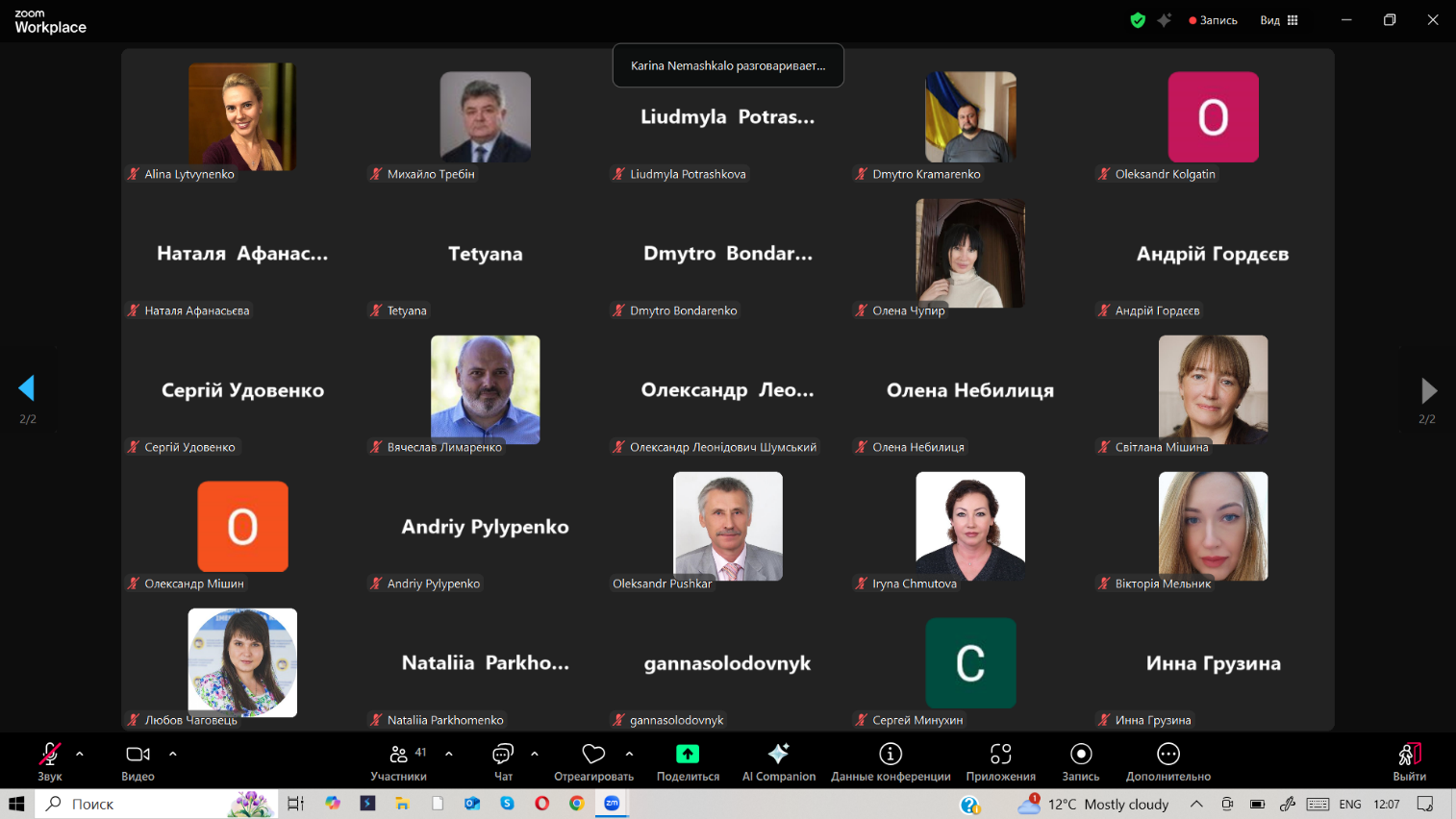Open the Отреагировать reactions heart icon

point(594,754)
